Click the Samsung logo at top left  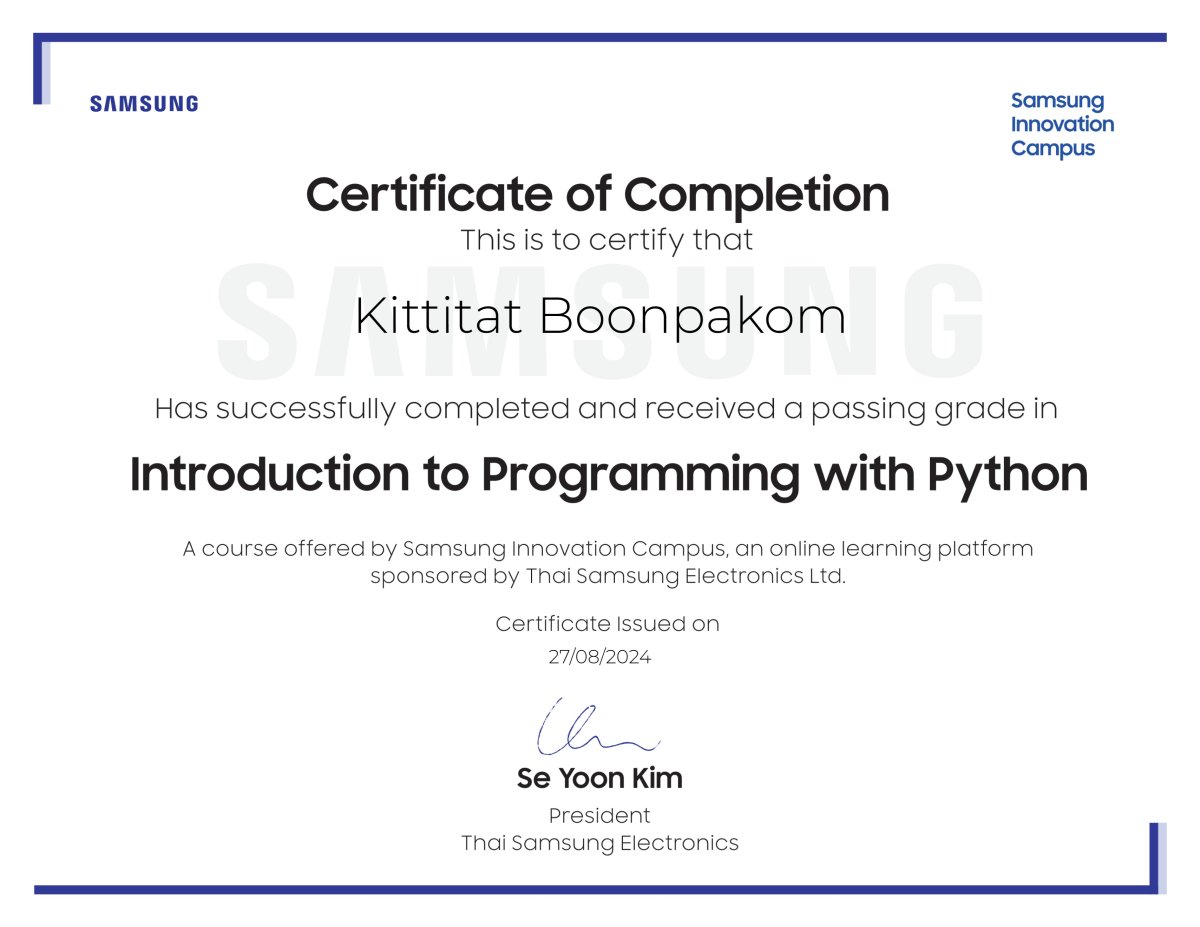point(144,103)
